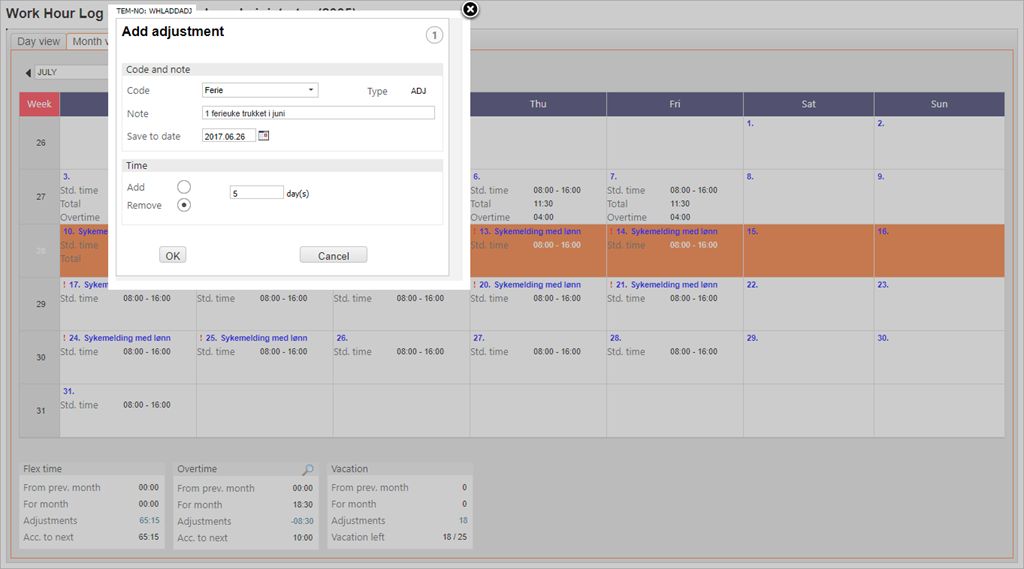Screen dimensions: 1024x569
Task: Focus the Save to date field
Action: click(x=228, y=136)
